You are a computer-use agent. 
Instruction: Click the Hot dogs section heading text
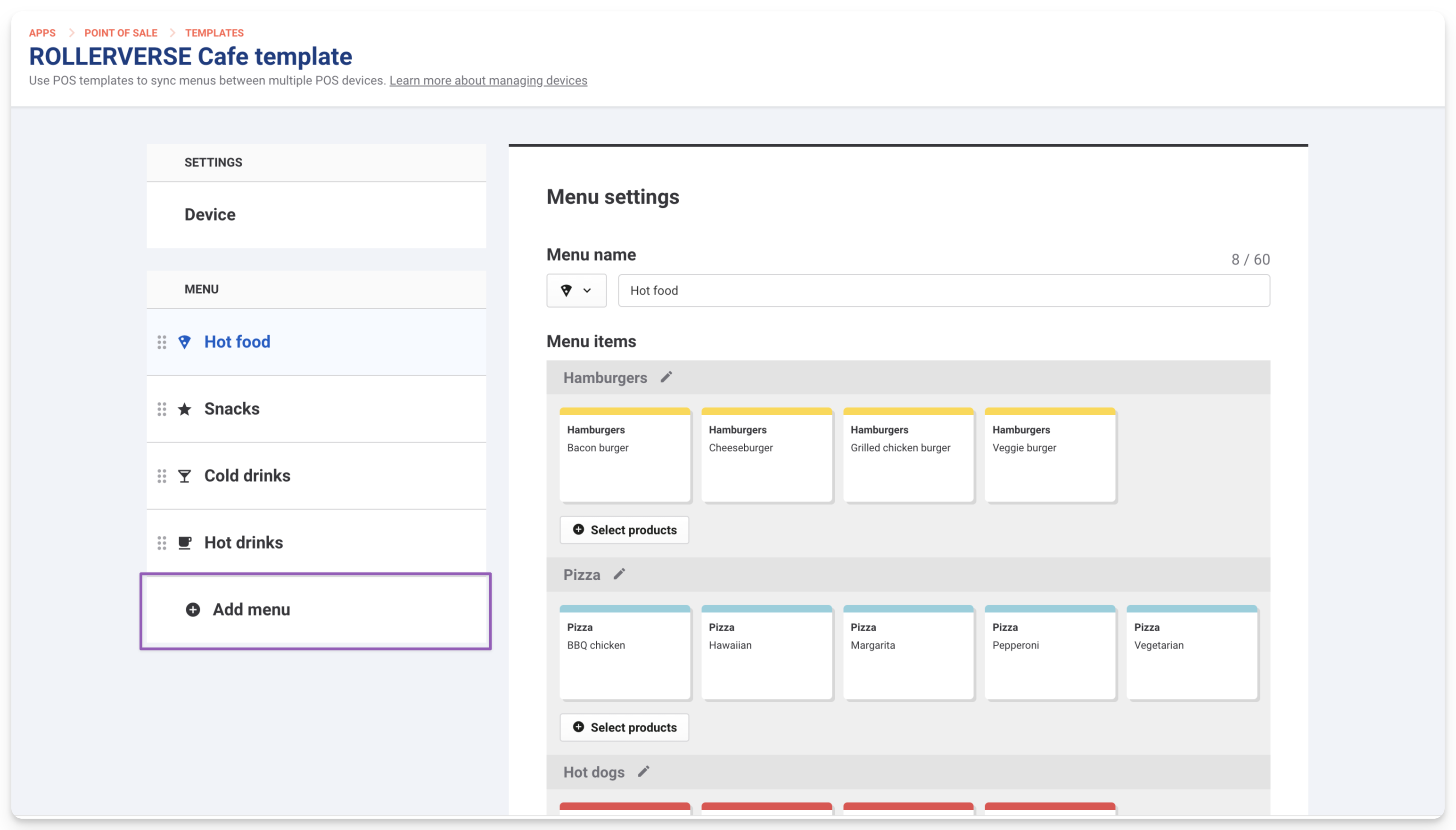coord(594,772)
